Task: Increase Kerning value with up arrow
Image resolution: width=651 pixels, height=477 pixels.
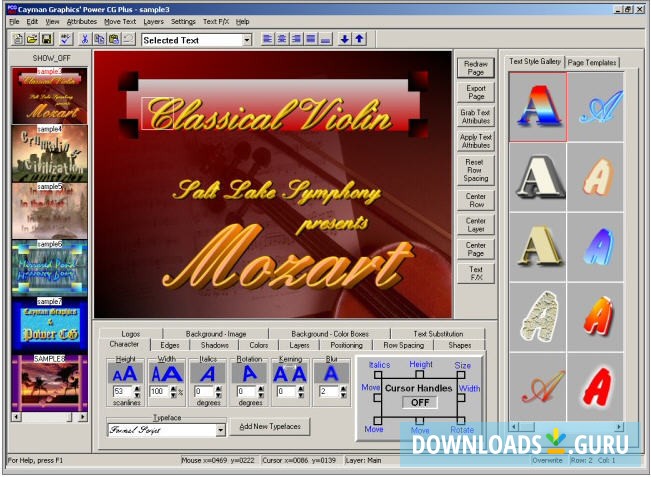Action: tap(301, 389)
